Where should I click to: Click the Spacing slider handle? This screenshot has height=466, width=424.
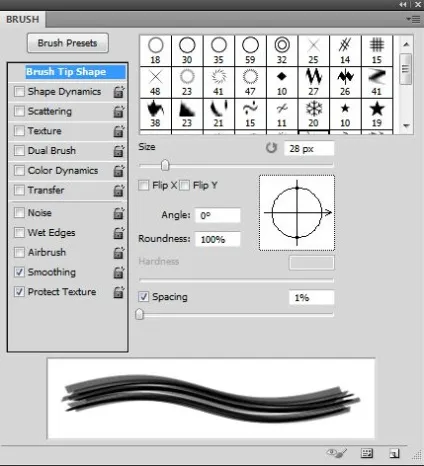pos(140,314)
